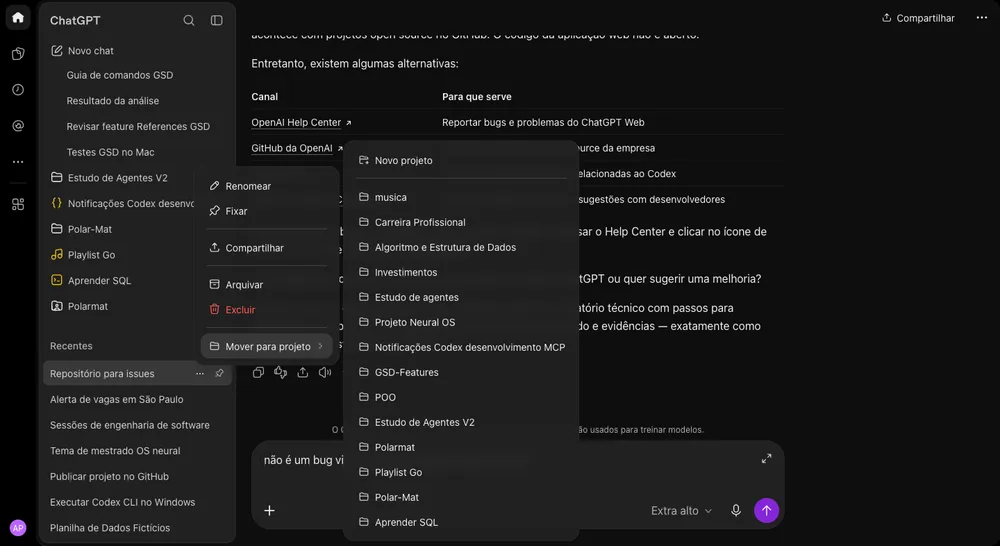Open the top-right three-dot options menu

point(982,18)
